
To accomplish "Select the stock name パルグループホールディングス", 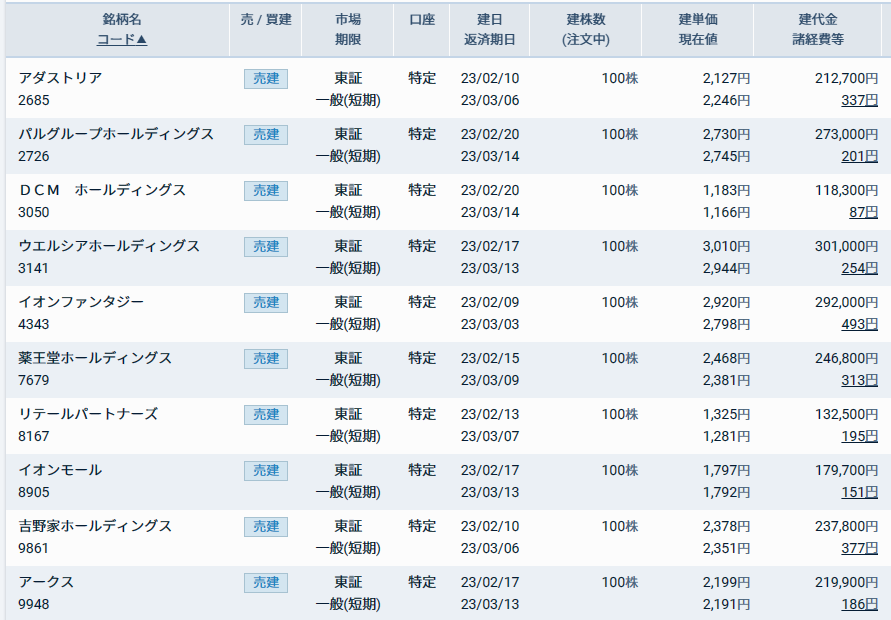I will [x=116, y=134].
